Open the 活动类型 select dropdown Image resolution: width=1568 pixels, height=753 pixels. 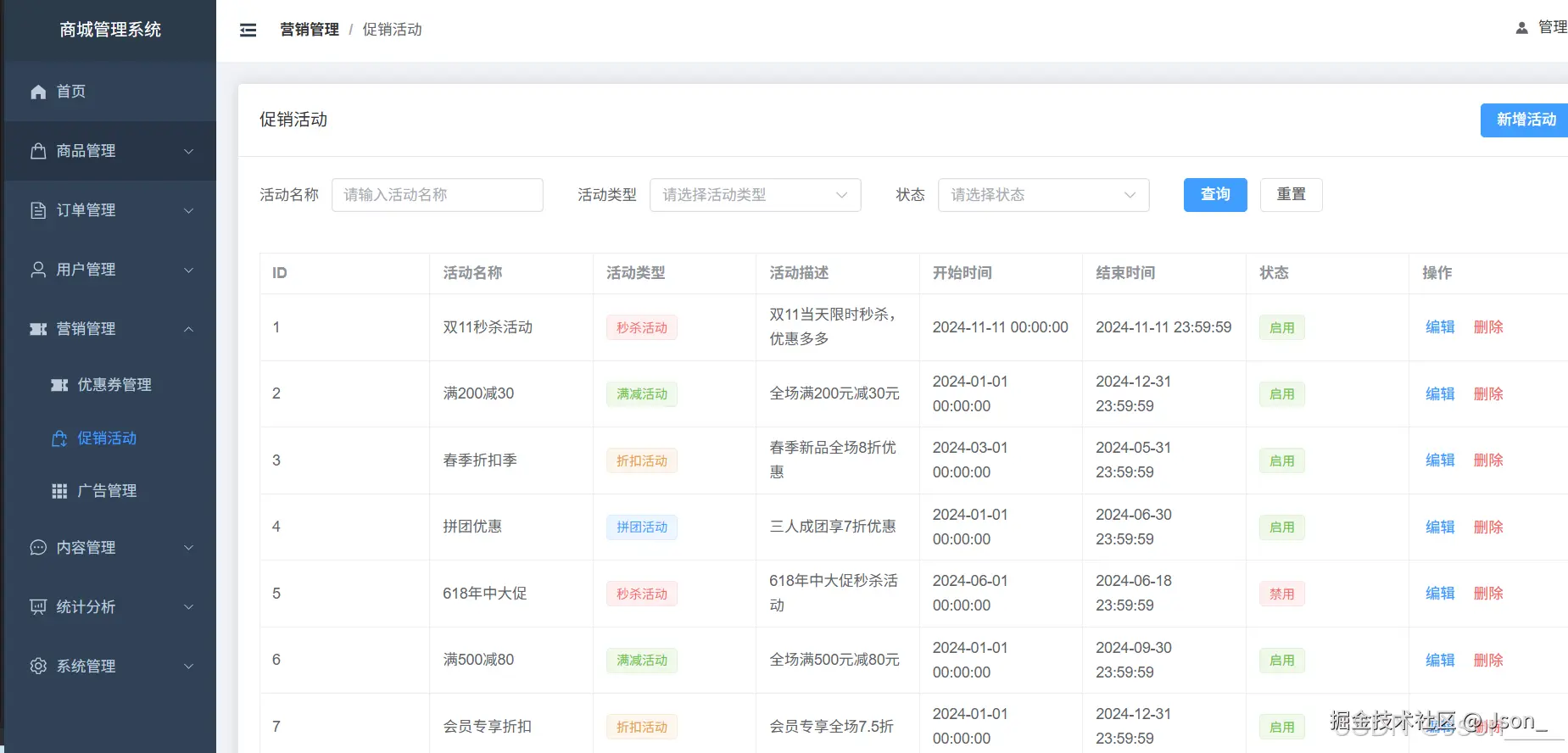coord(755,195)
